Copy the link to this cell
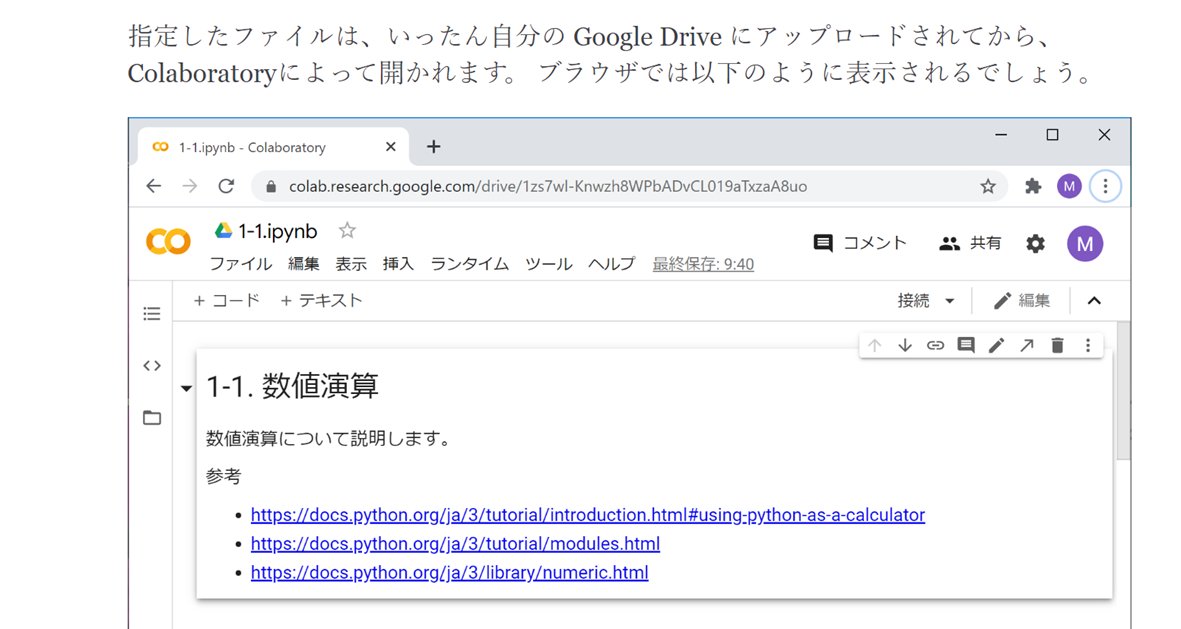This screenshot has width=1181, height=629. pos(935,345)
